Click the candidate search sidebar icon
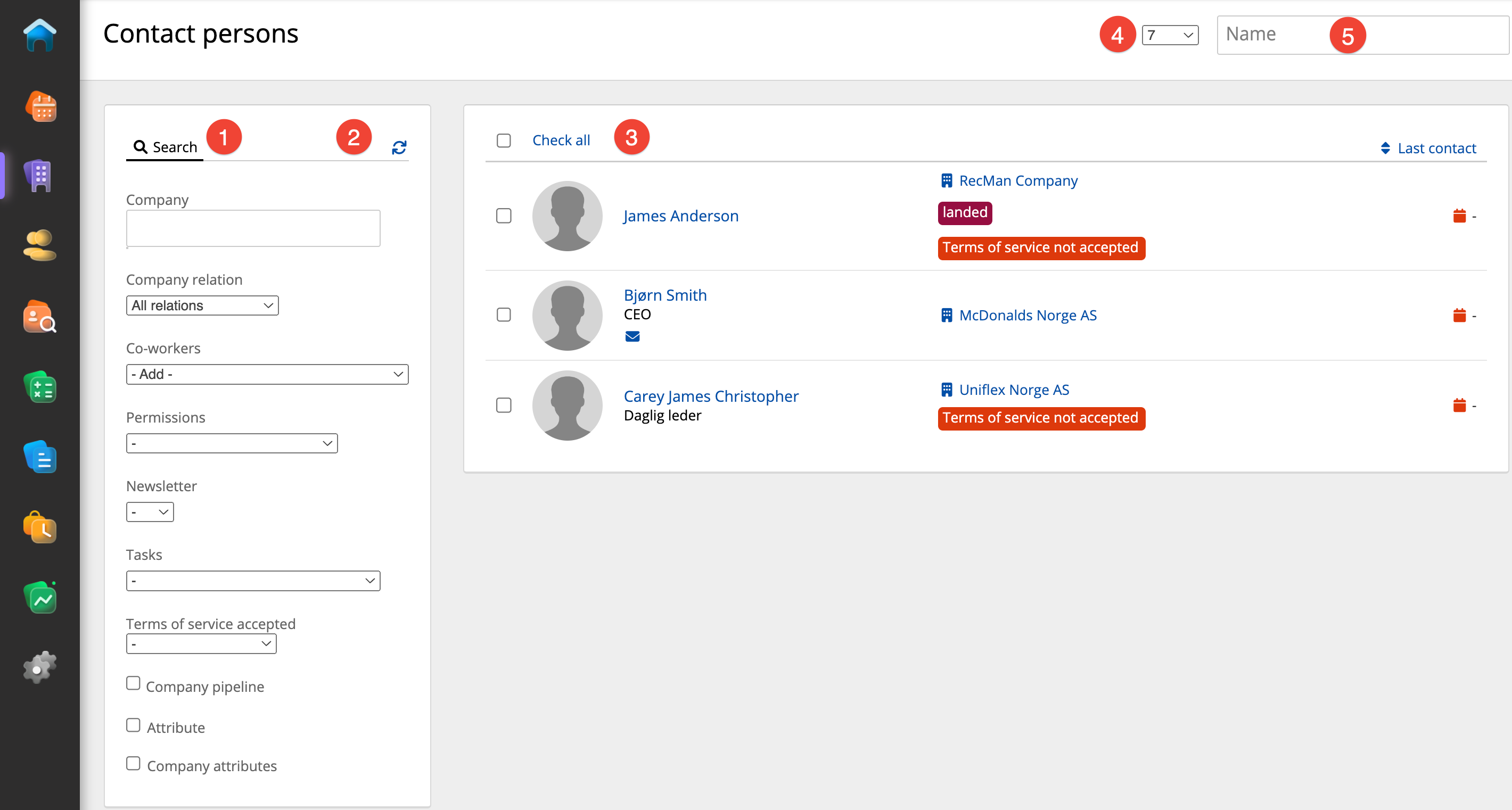The height and width of the screenshot is (810, 1512). pos(39,317)
